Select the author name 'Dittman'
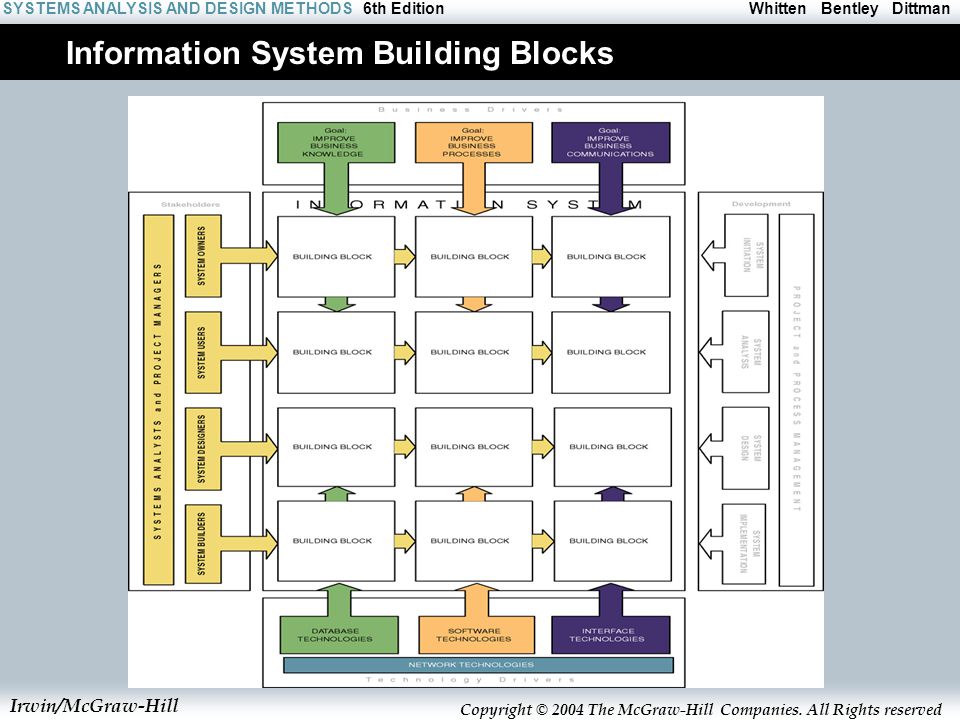 point(920,9)
